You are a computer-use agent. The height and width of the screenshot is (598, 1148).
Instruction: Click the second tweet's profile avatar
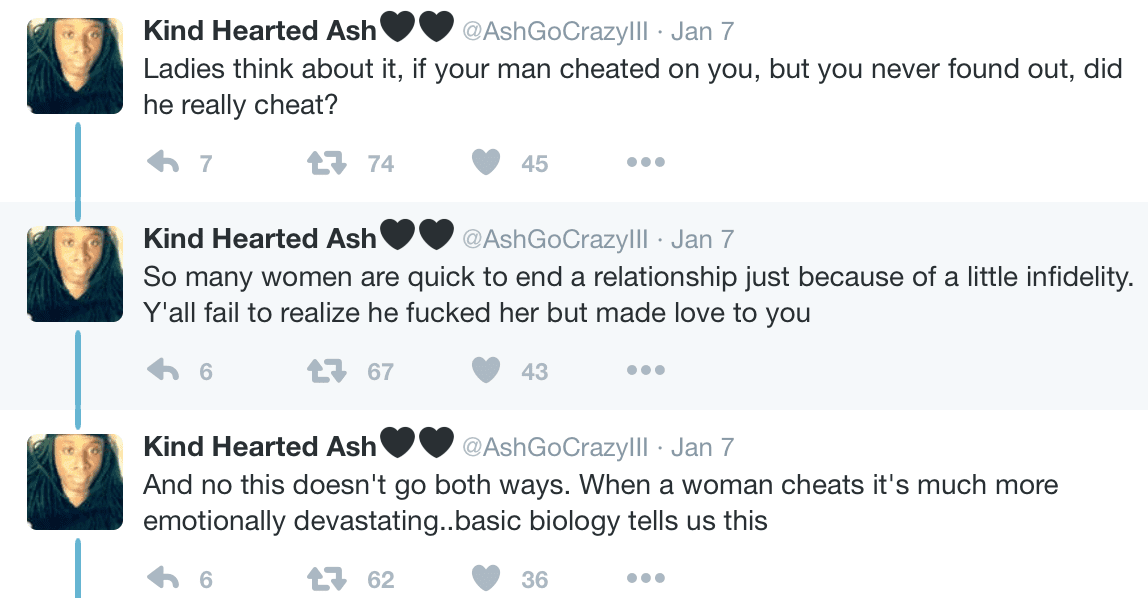(x=75, y=274)
